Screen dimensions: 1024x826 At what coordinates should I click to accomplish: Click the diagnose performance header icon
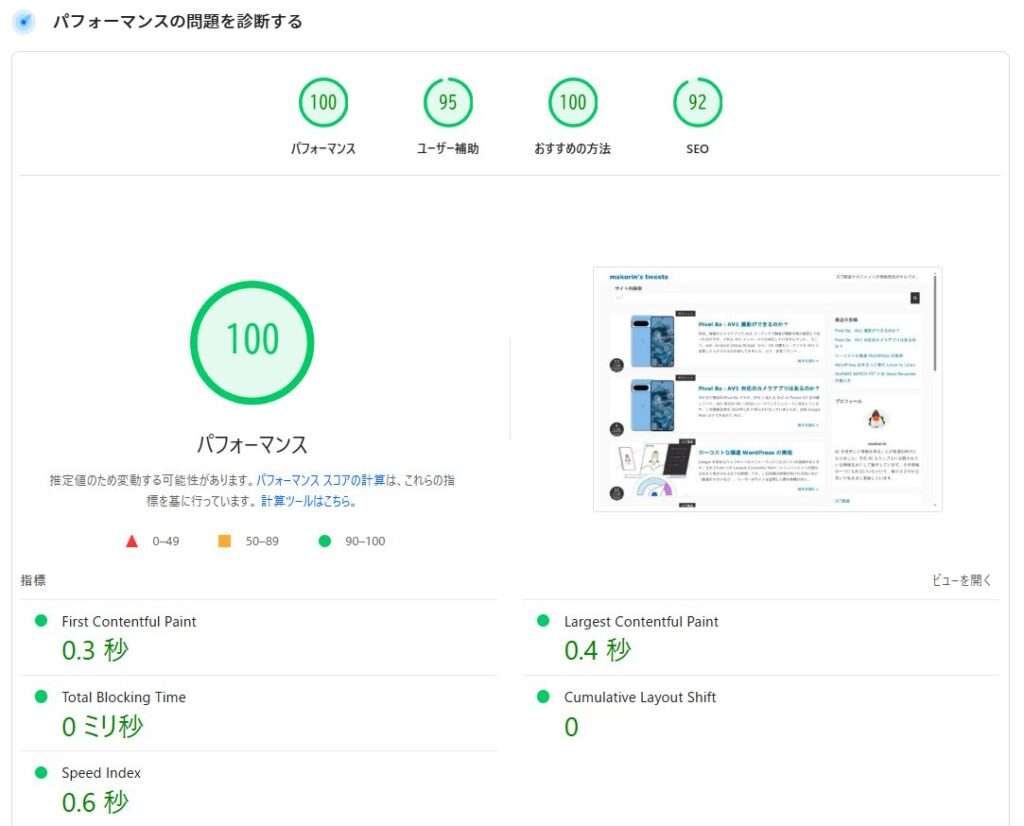click(23, 21)
